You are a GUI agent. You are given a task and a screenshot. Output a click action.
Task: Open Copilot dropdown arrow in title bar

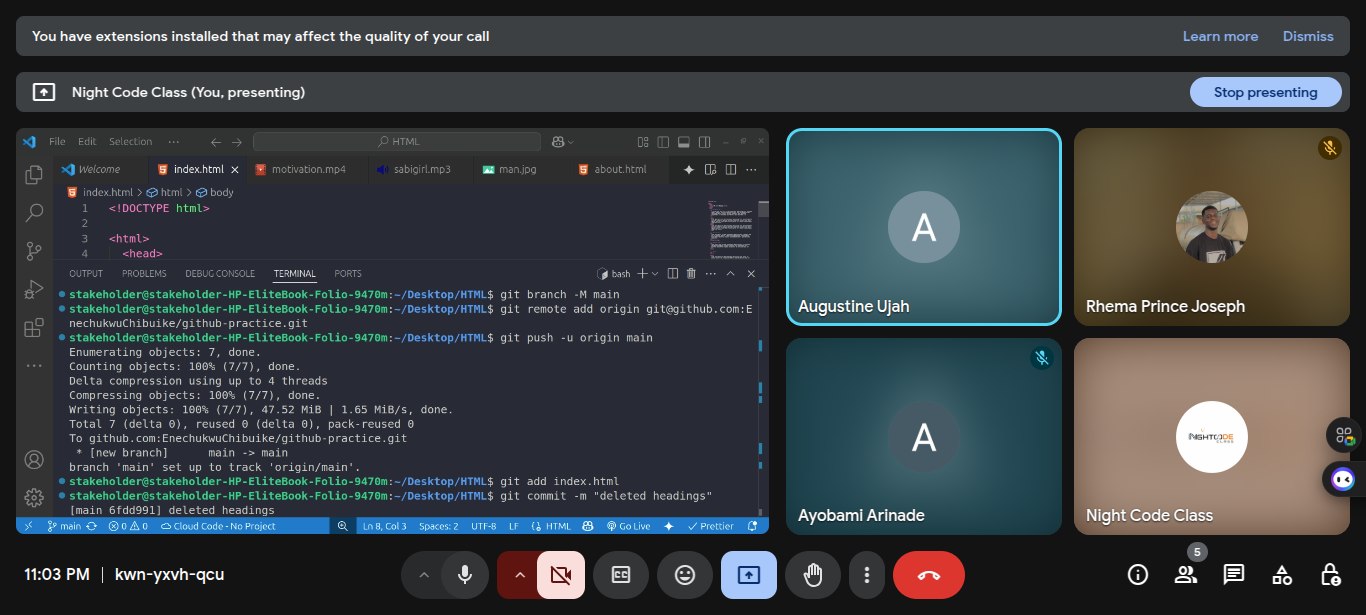[573, 142]
